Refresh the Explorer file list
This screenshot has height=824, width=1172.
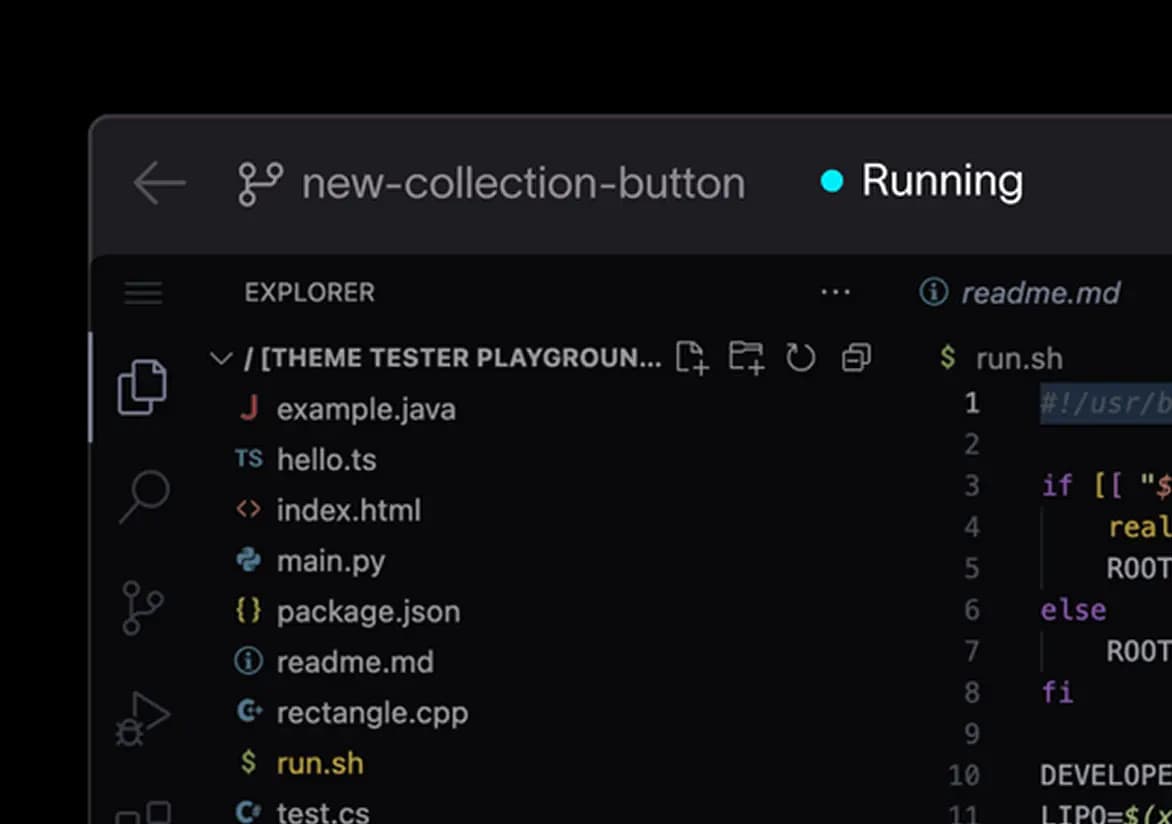coord(801,357)
